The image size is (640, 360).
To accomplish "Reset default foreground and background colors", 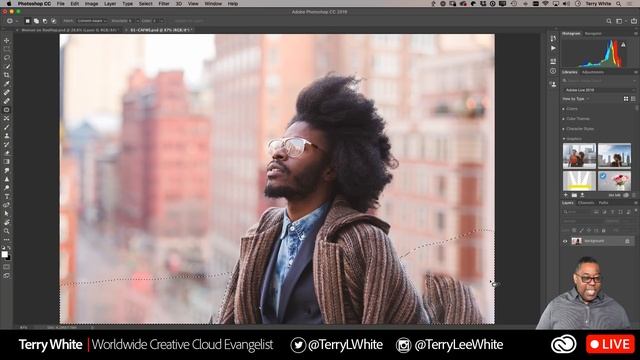I will tap(4, 248).
